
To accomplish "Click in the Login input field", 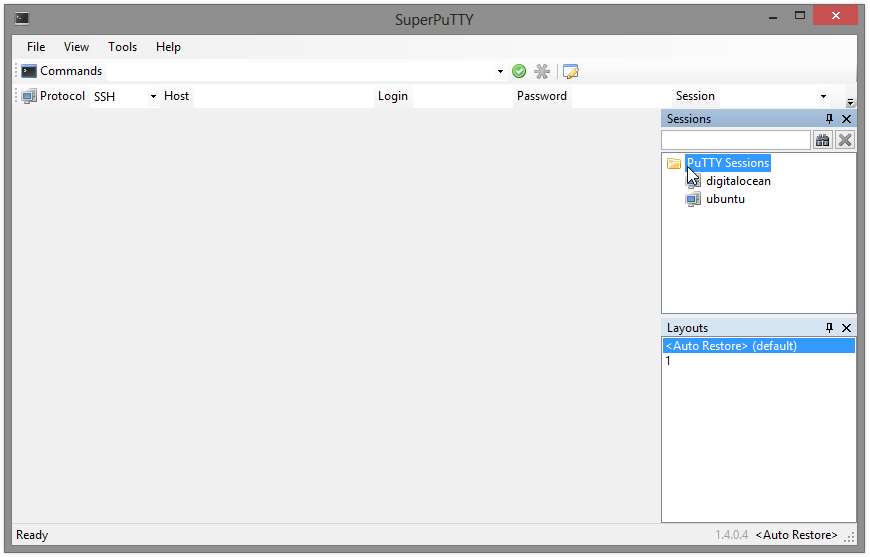I will pyautogui.click(x=463, y=97).
